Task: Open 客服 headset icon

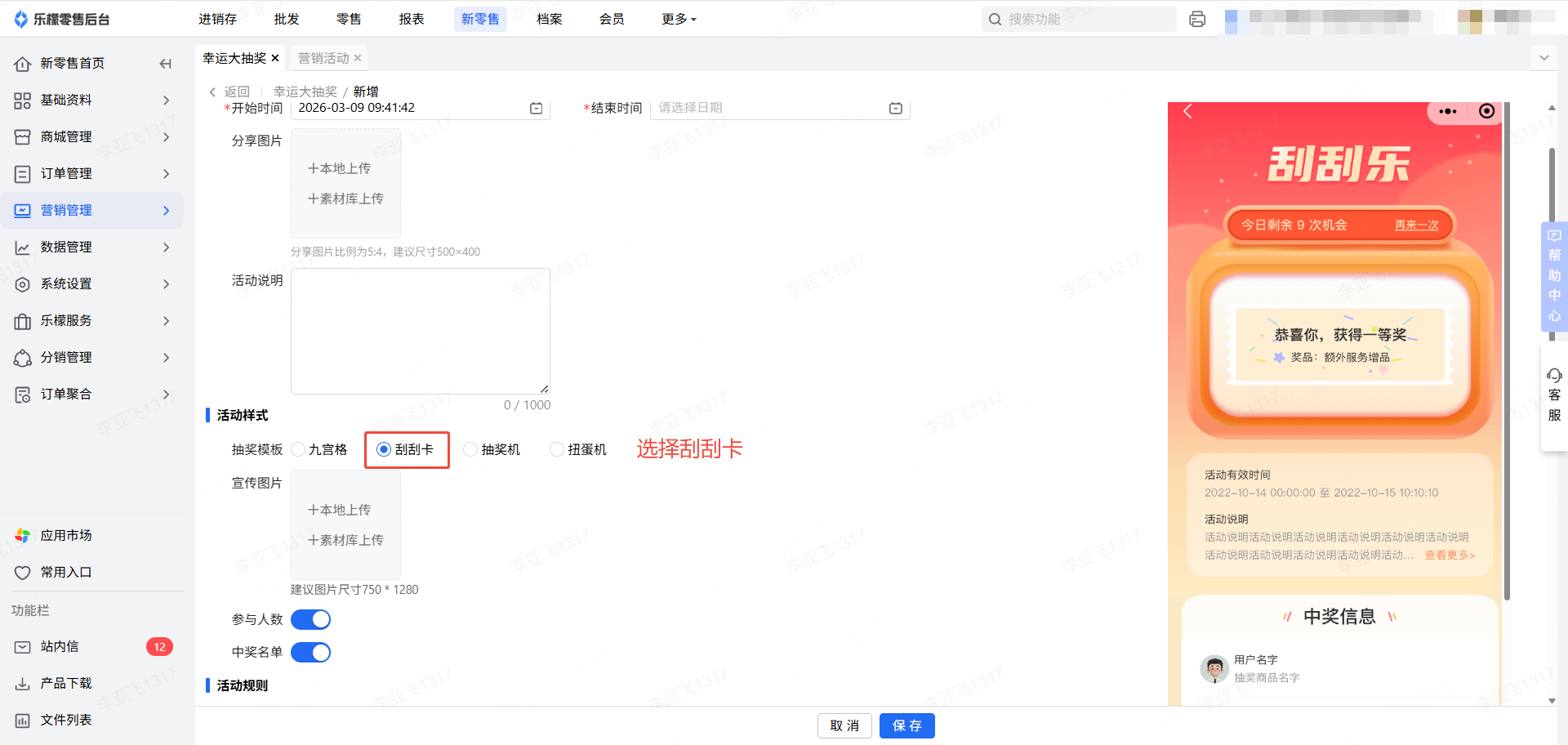Action: click(1554, 376)
